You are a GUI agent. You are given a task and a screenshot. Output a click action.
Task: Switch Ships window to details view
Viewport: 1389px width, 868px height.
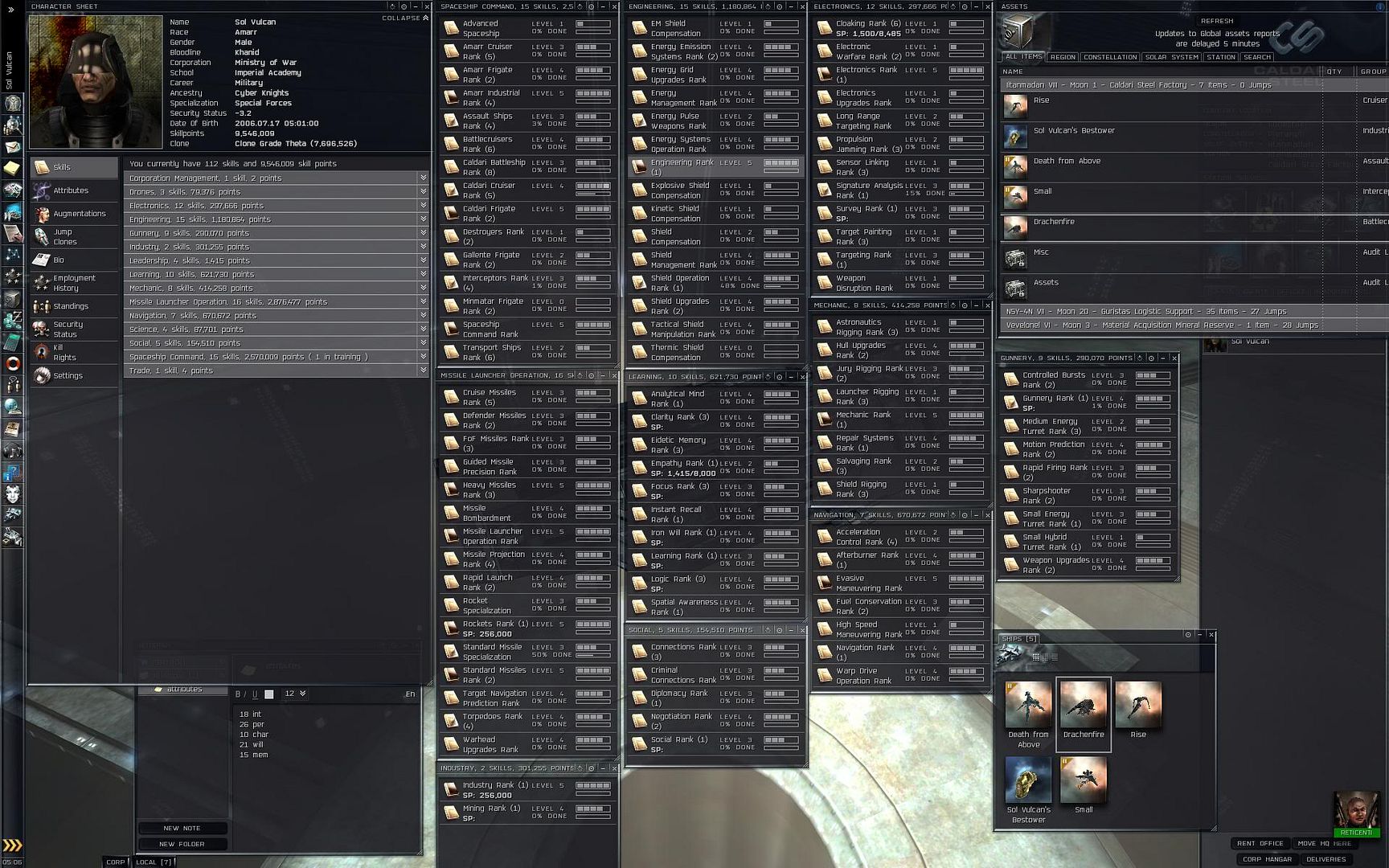(1045, 657)
